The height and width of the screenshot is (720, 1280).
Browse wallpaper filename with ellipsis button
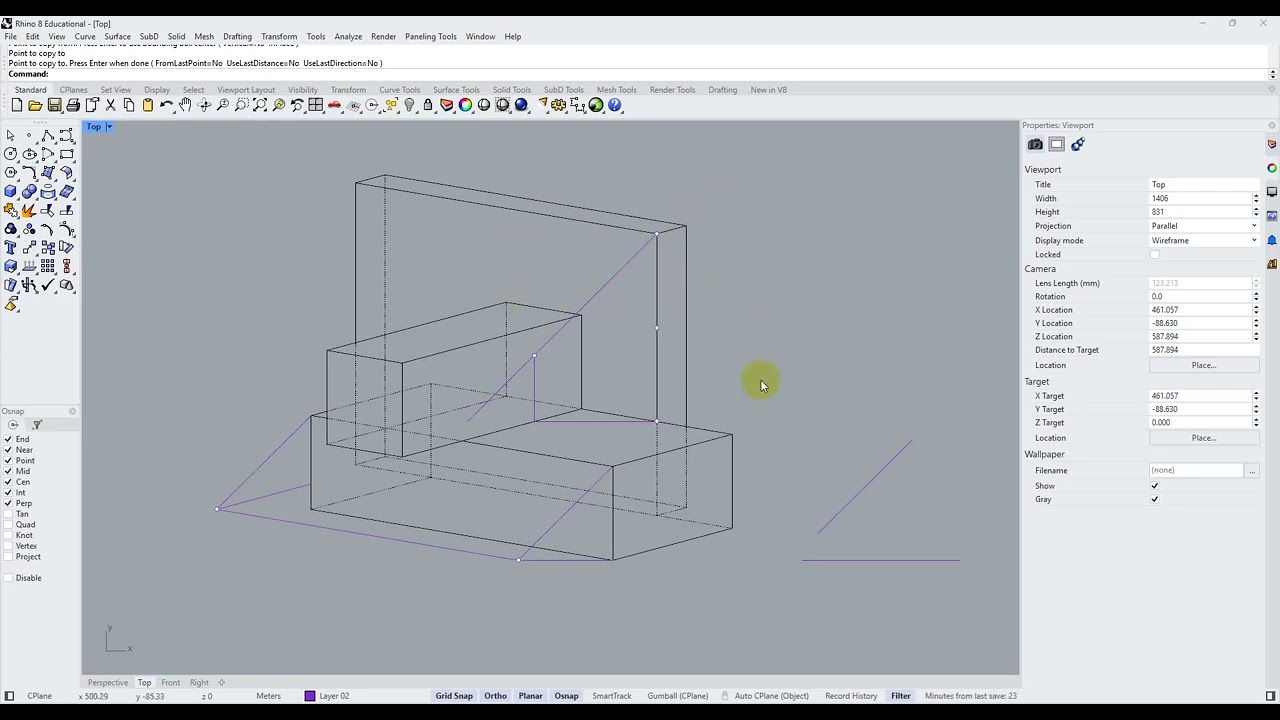click(x=1252, y=471)
